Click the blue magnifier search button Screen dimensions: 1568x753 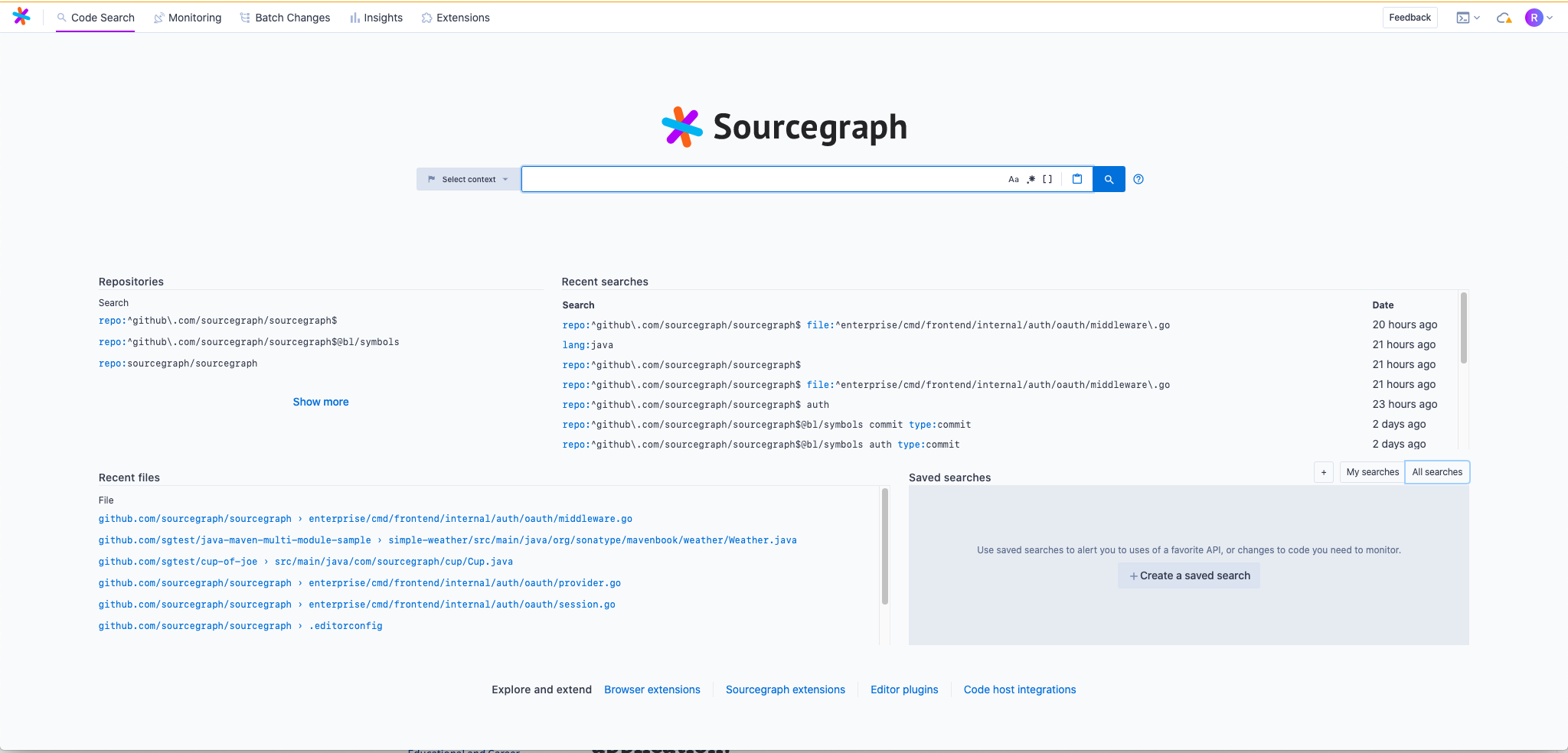tap(1109, 179)
